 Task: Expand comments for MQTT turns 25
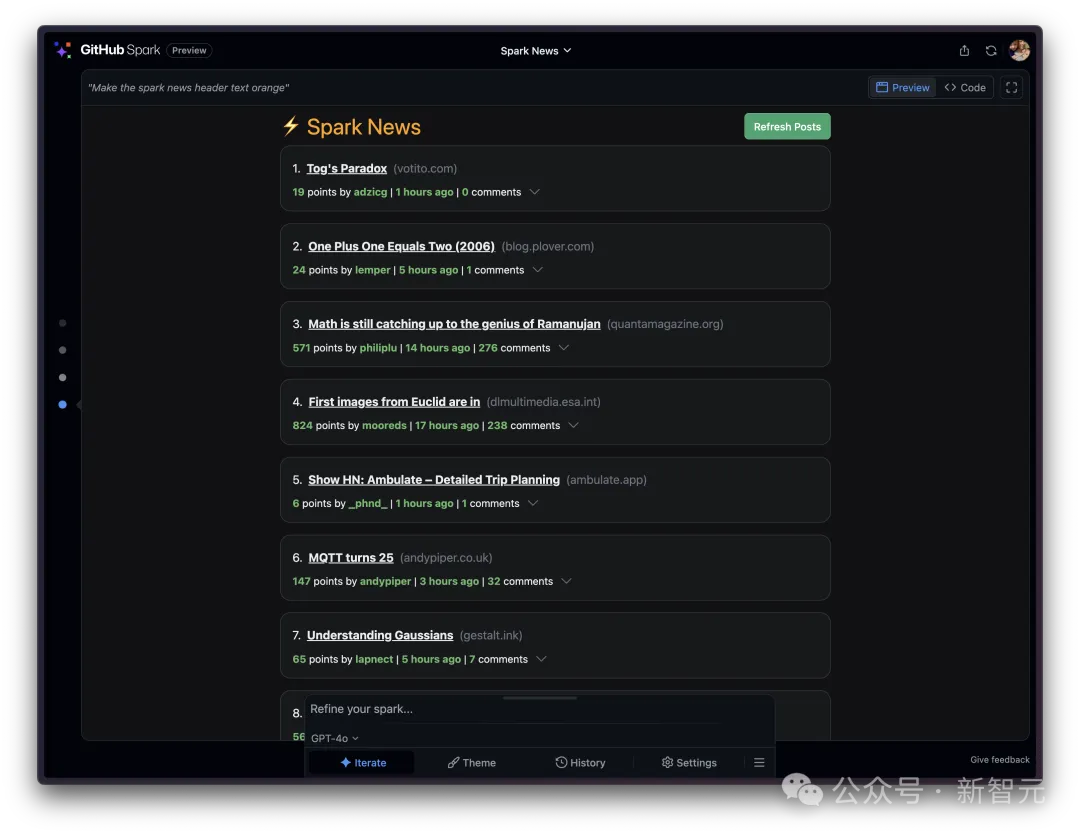coord(566,581)
